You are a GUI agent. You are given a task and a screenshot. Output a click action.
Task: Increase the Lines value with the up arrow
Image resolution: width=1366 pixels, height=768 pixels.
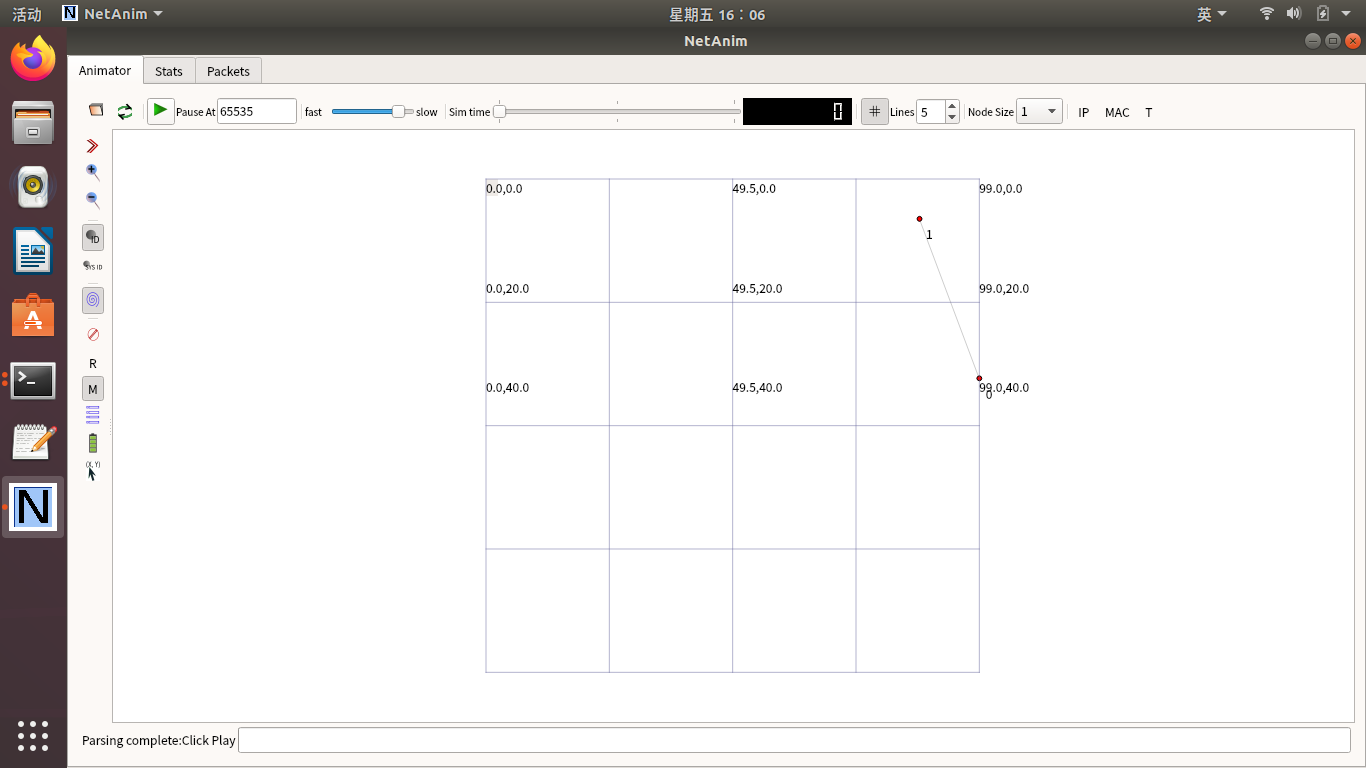pos(952,107)
